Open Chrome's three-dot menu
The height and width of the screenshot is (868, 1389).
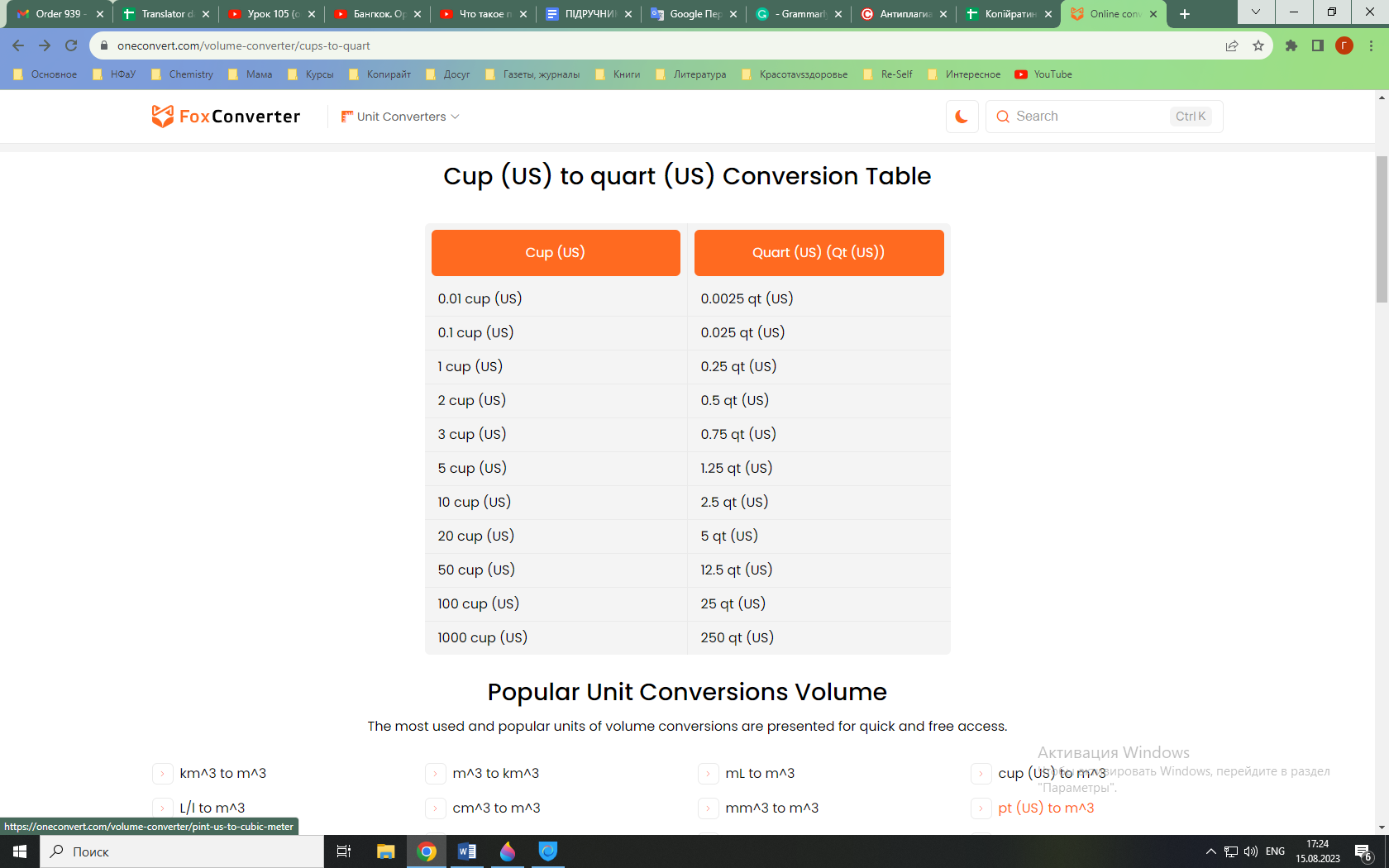1371,45
